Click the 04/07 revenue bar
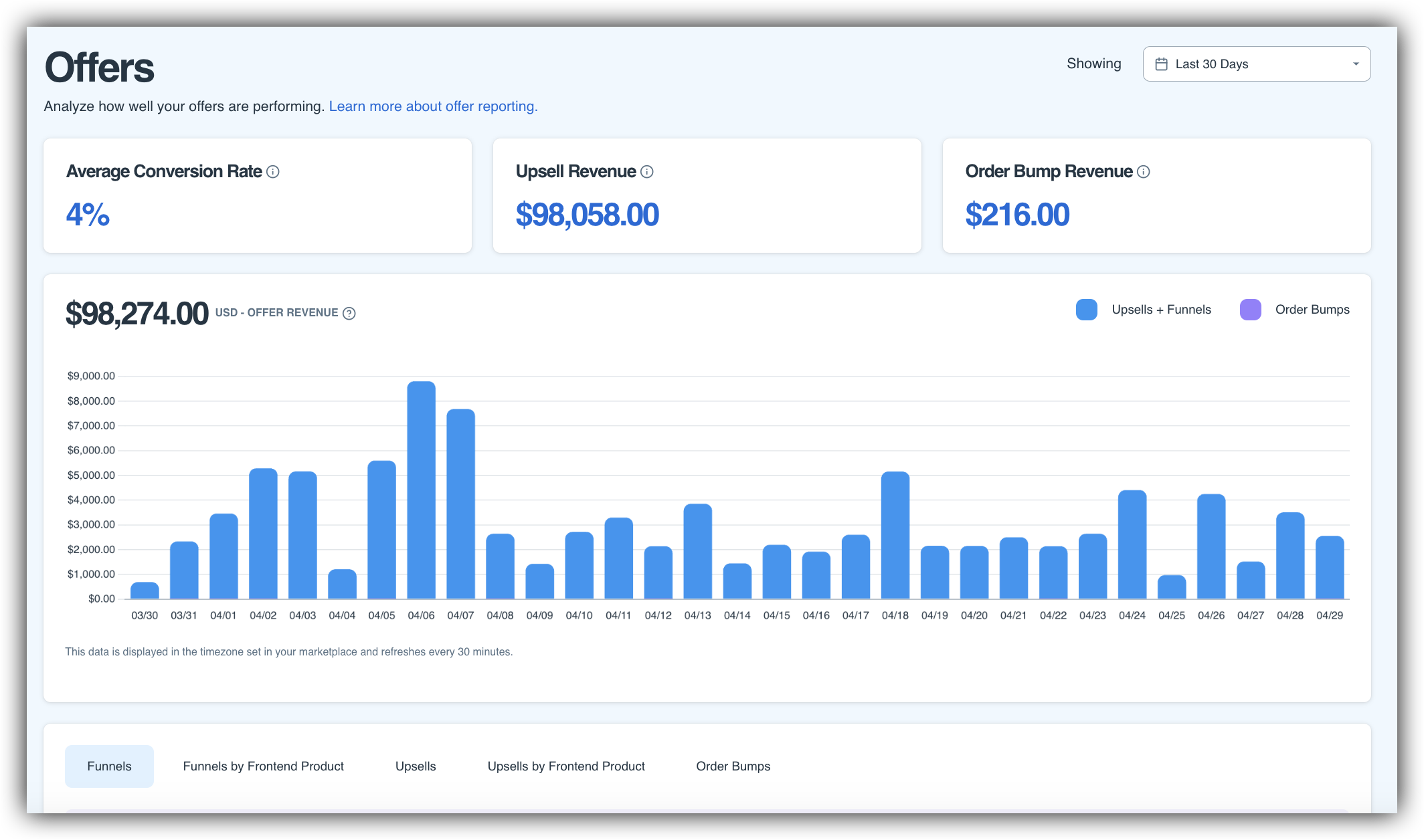This screenshot has width=1424, height=840. coord(460,504)
